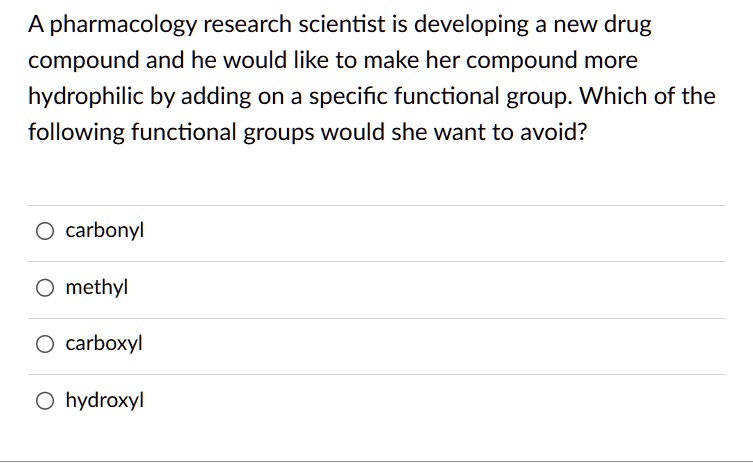Pick the hydroxyl radio button
This screenshot has height=463, width=753.
(46, 402)
